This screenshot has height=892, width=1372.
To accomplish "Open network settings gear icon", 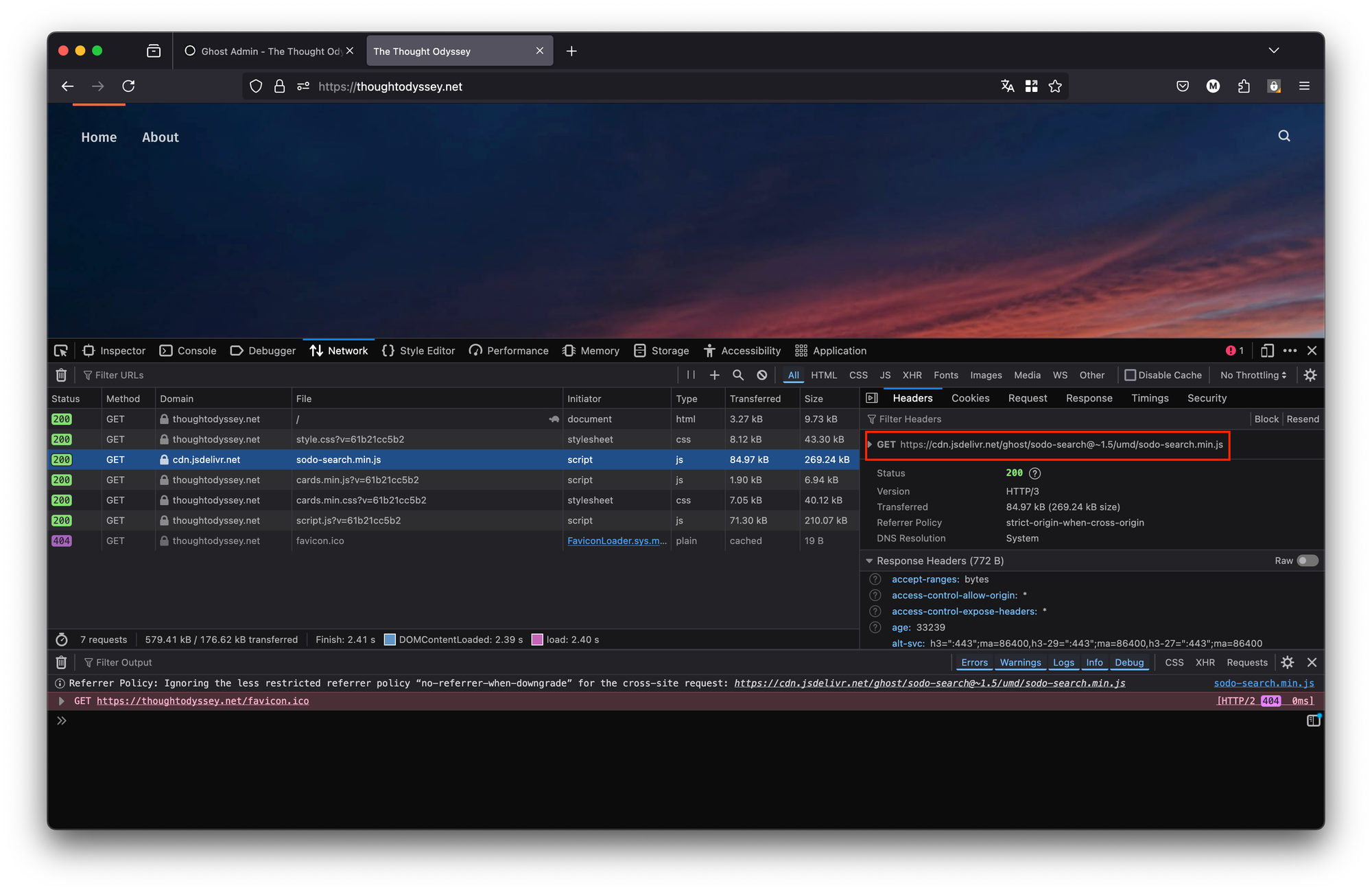I will click(1310, 375).
